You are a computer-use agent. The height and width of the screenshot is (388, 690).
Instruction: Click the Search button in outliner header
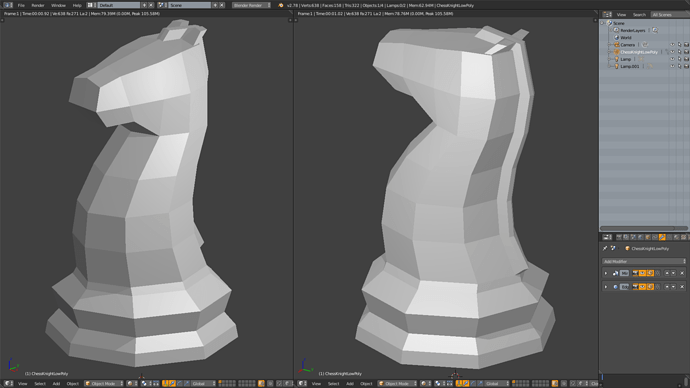(x=639, y=15)
